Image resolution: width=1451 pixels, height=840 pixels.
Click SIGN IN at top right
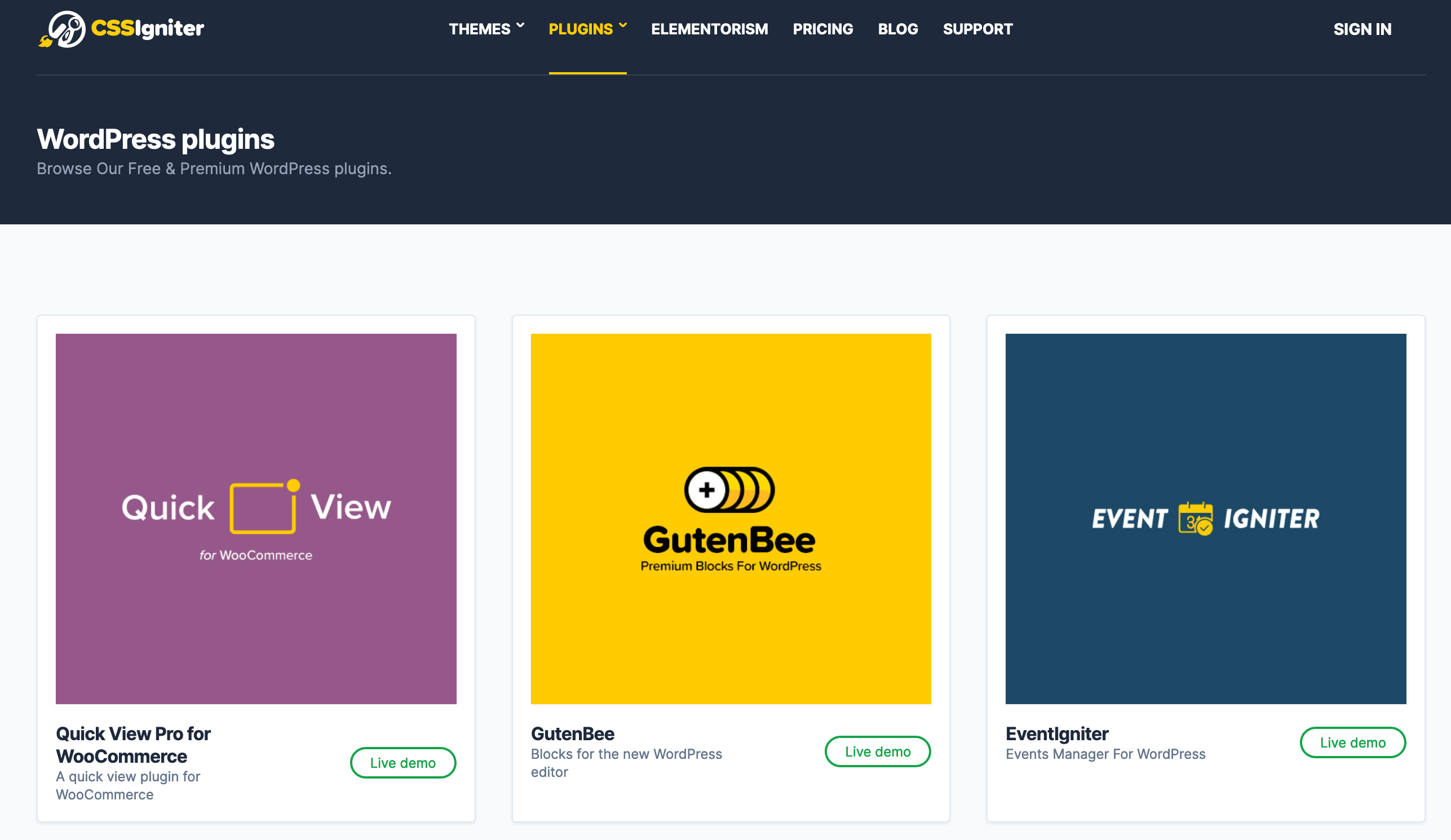[x=1362, y=29]
